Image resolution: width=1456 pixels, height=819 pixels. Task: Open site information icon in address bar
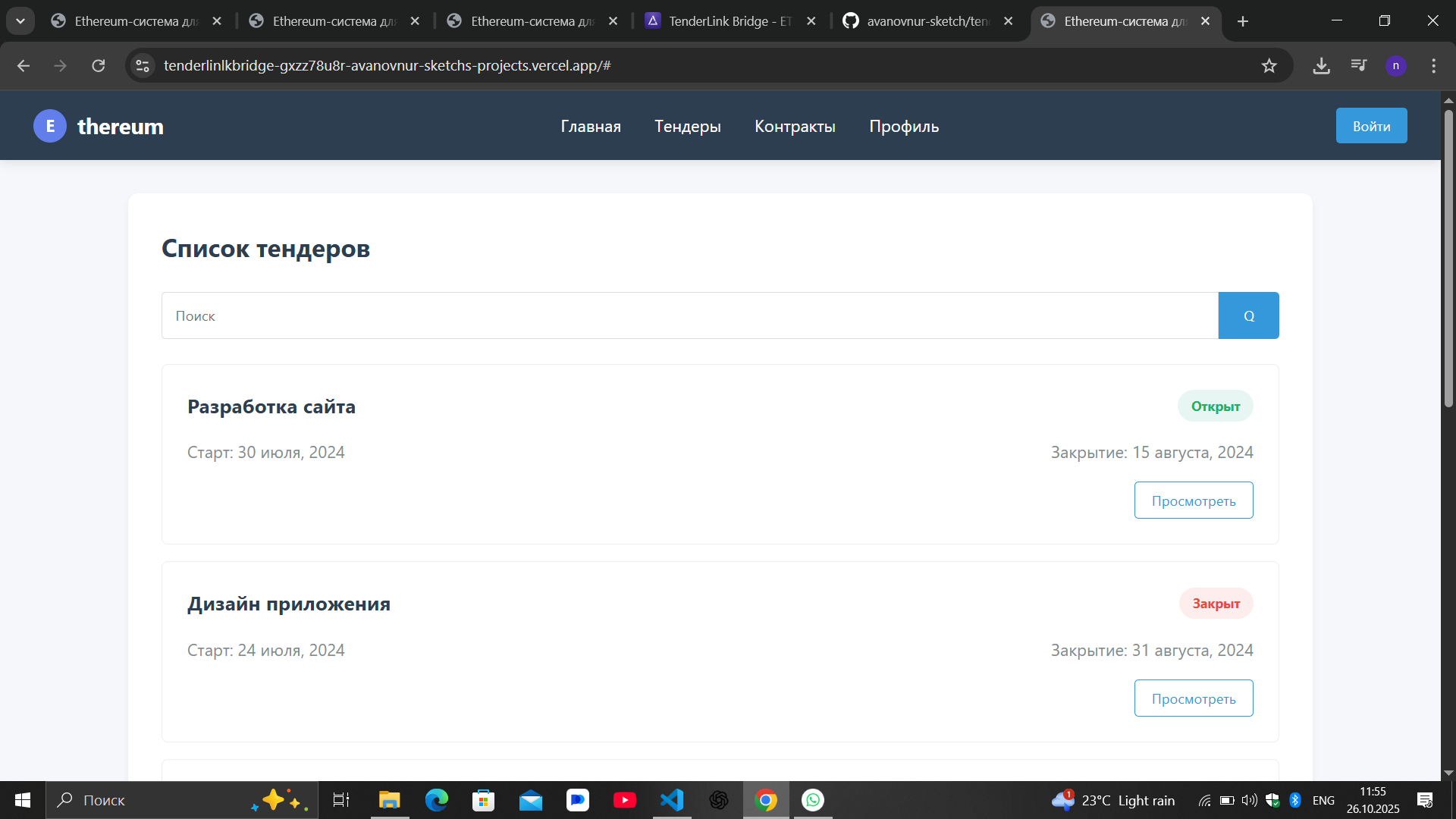pyautogui.click(x=143, y=66)
